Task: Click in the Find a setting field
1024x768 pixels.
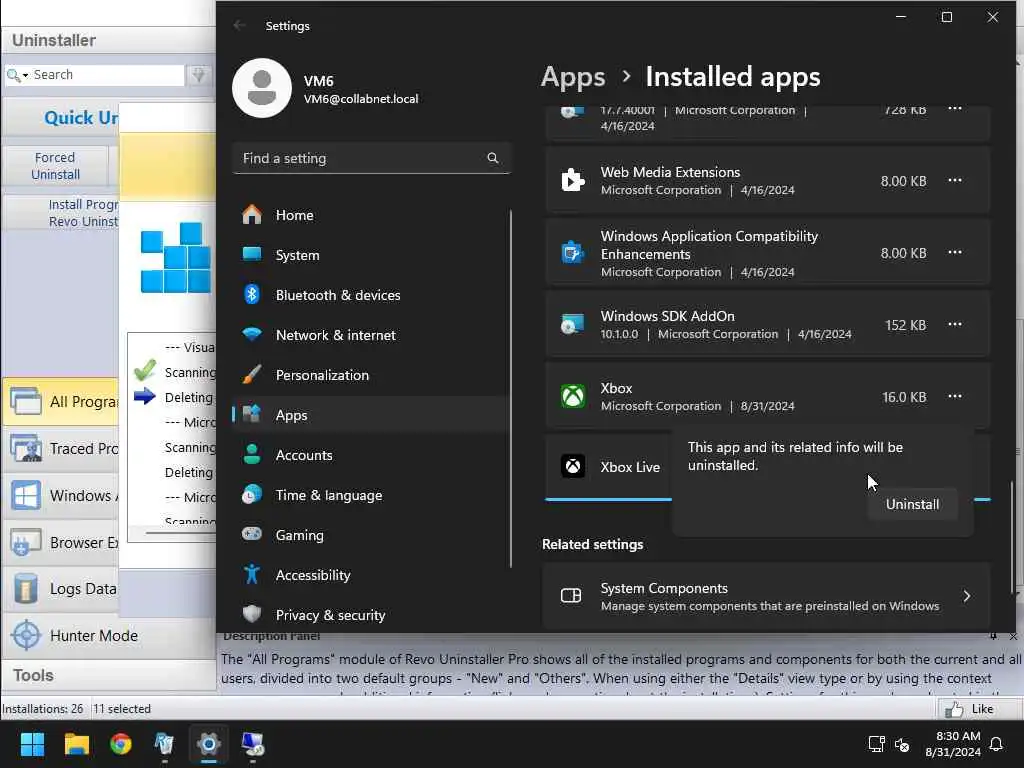Action: pos(371,158)
